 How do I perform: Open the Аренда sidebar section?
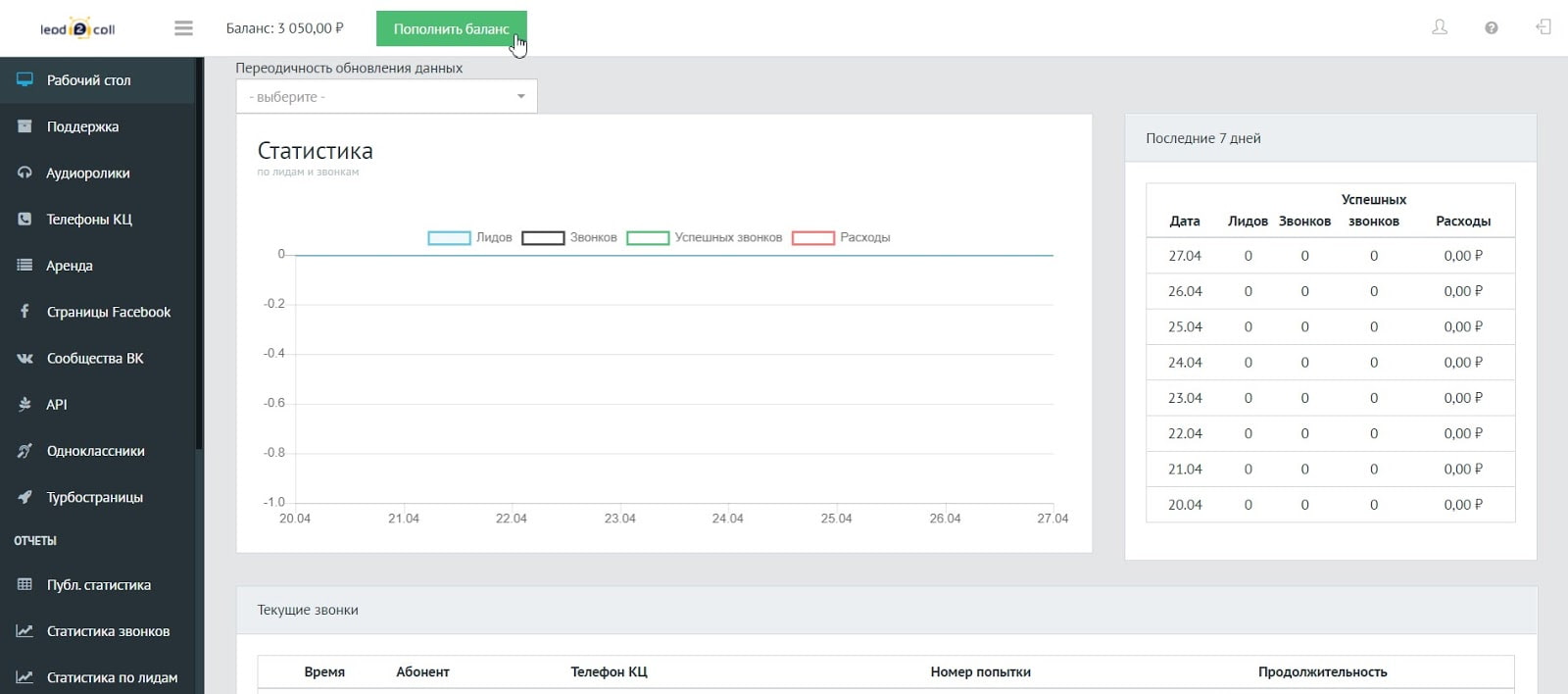pyautogui.click(x=70, y=266)
